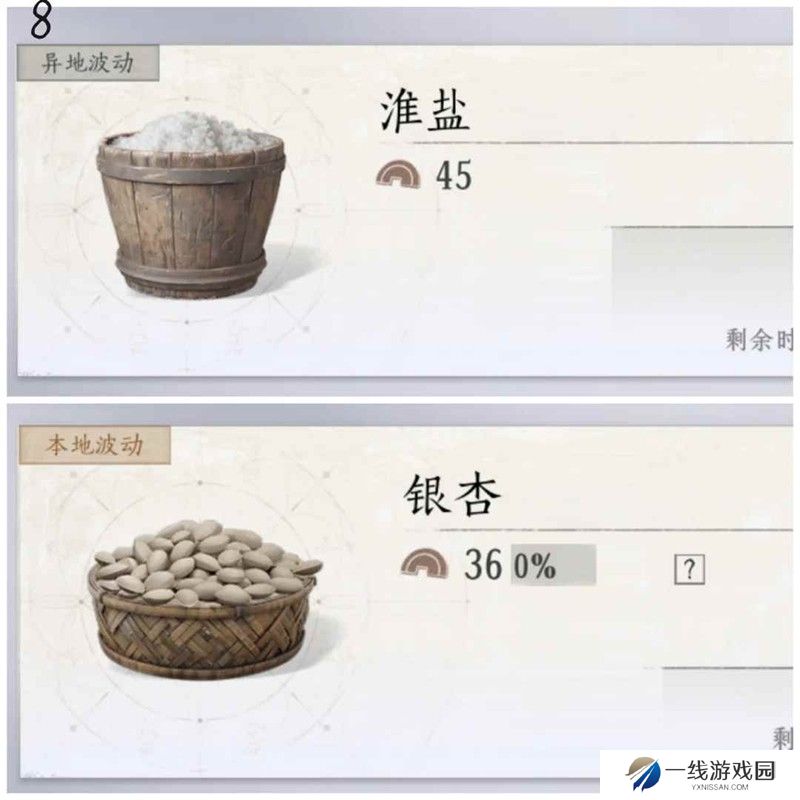Click the 剩余时 remaining time label
Viewport: 800px width, 800px height.
759,340
